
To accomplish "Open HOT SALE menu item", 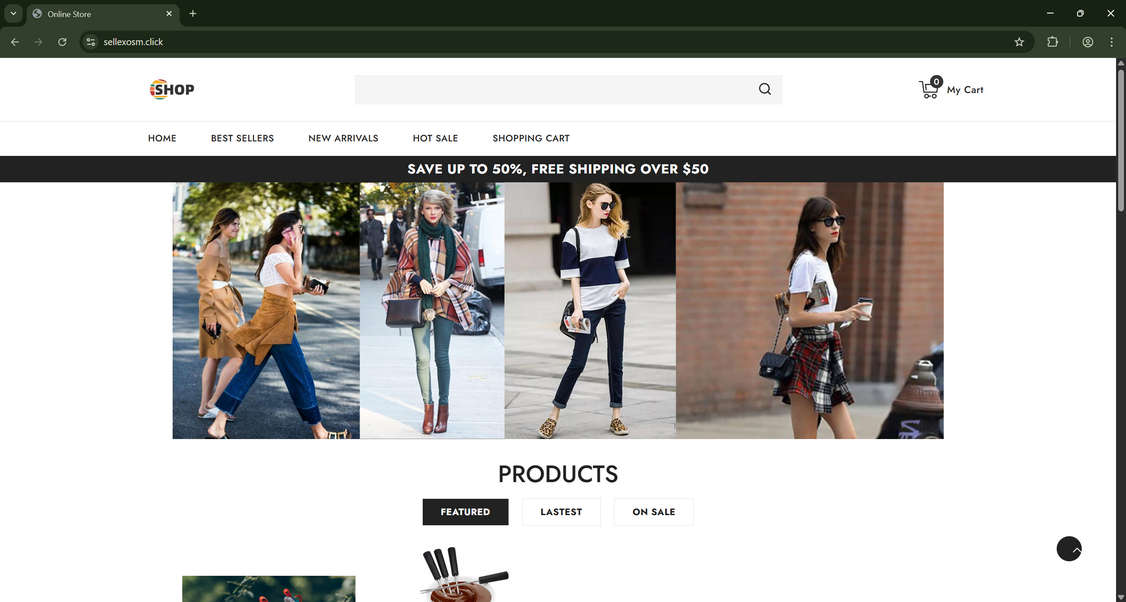I will [435, 138].
